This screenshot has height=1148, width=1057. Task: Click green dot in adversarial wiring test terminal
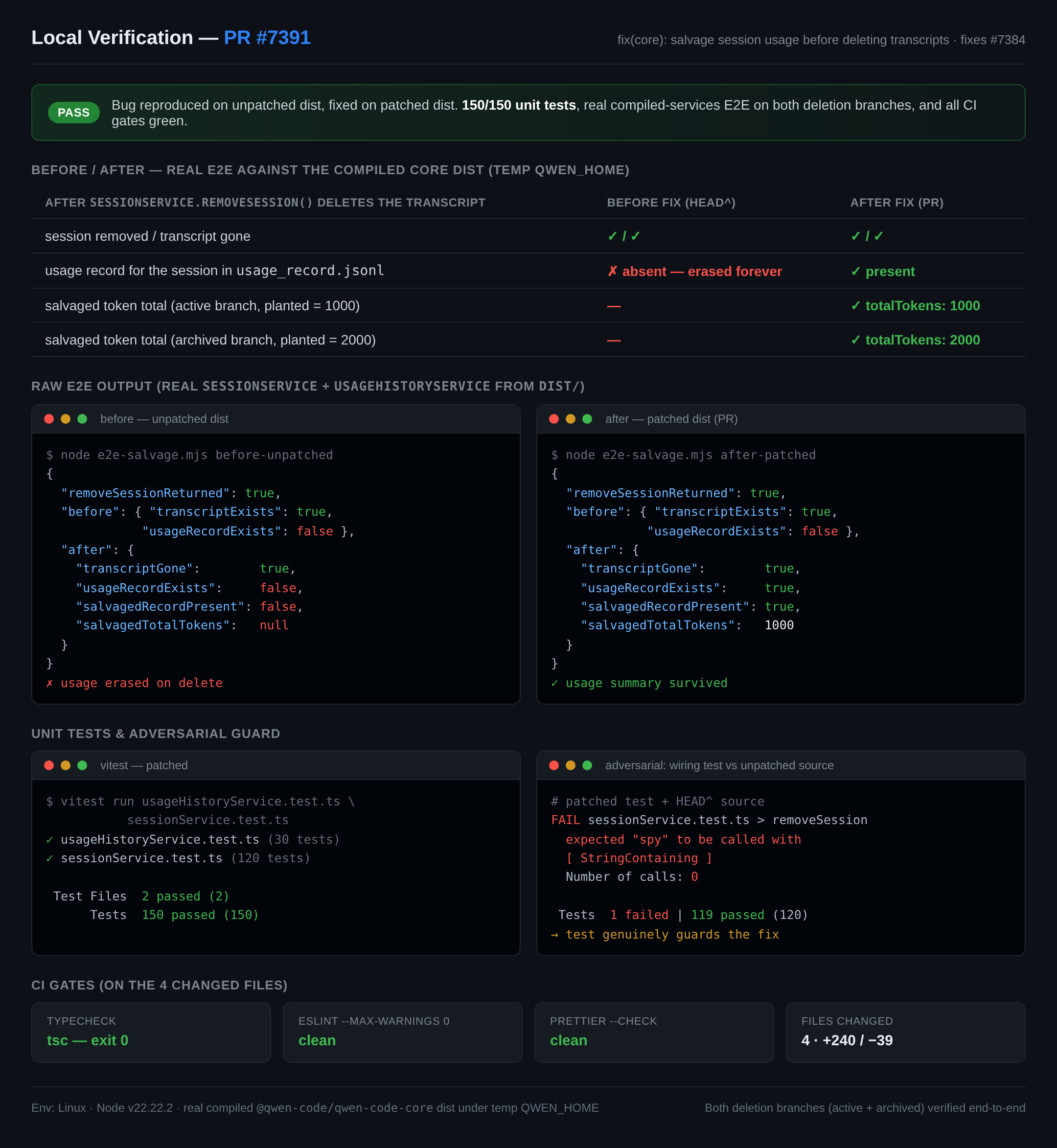click(x=587, y=765)
